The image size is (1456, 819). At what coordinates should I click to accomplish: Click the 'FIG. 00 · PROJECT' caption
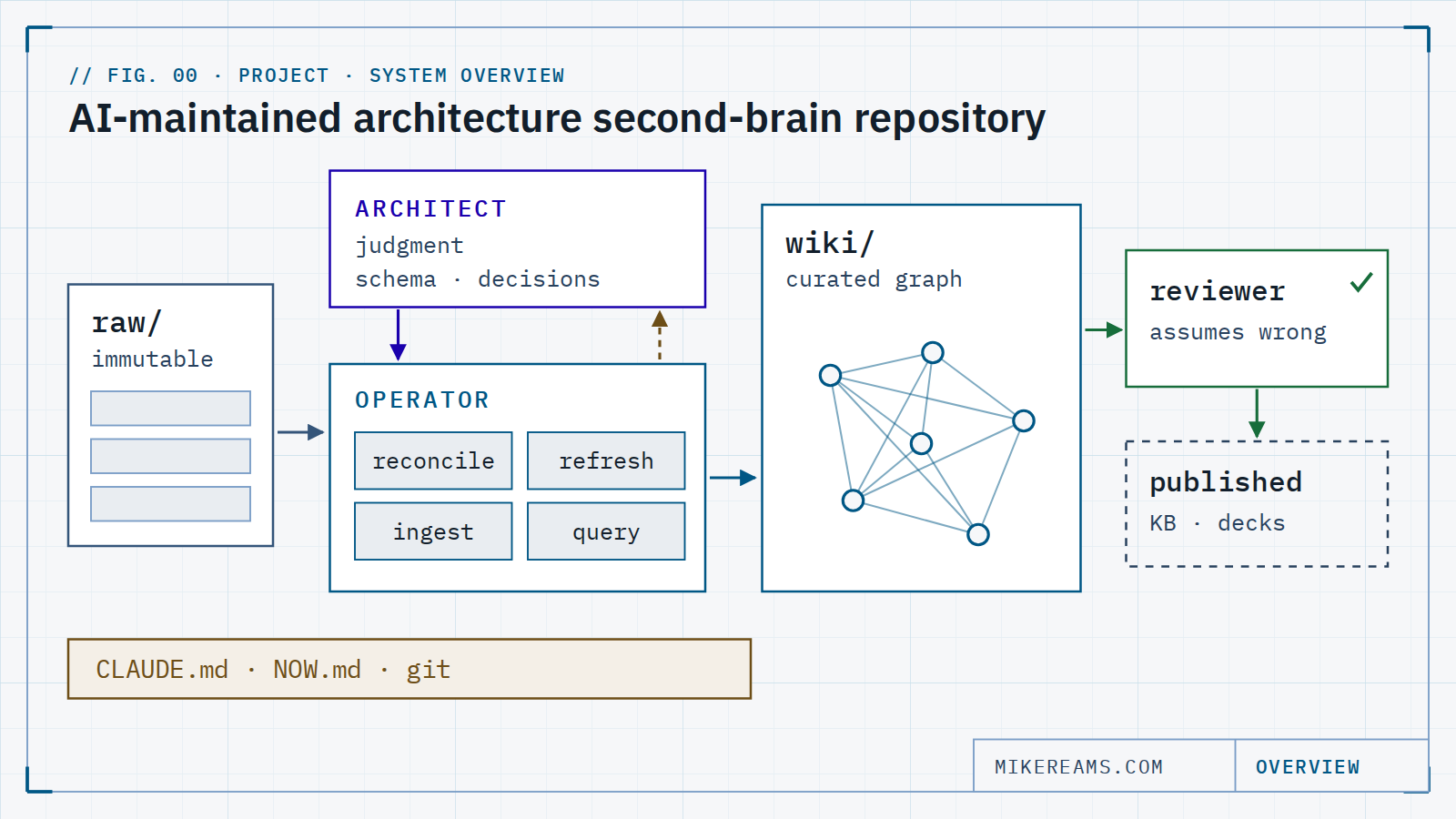coord(218,76)
